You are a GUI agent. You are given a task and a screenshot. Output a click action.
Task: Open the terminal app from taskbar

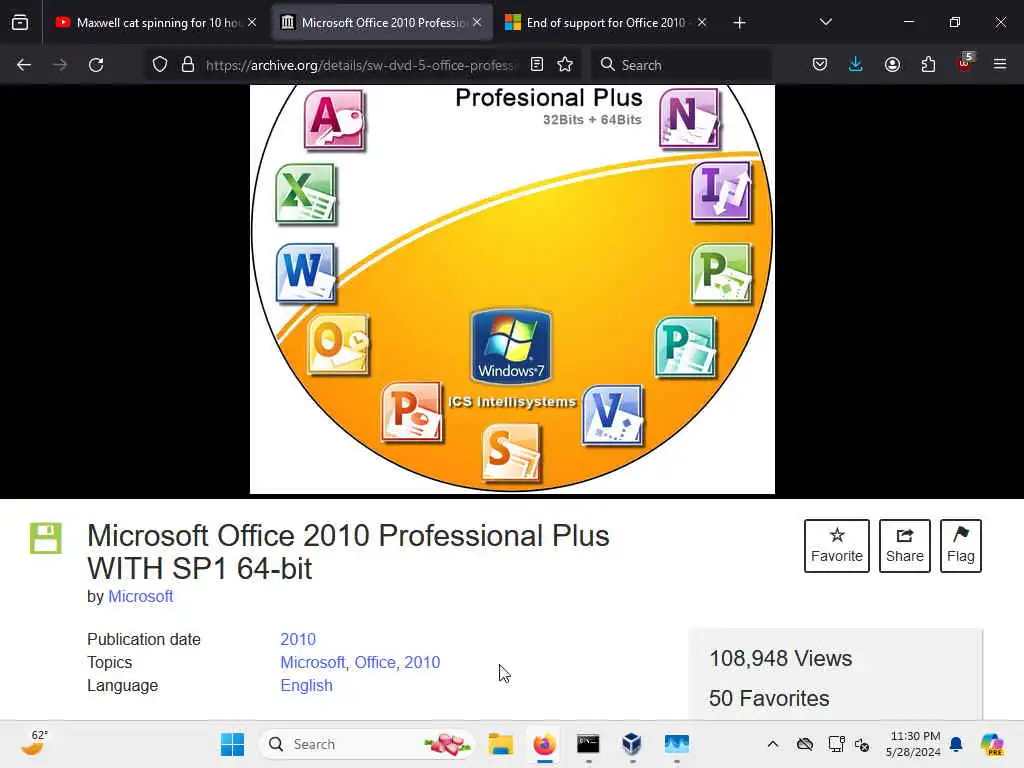[x=588, y=744]
